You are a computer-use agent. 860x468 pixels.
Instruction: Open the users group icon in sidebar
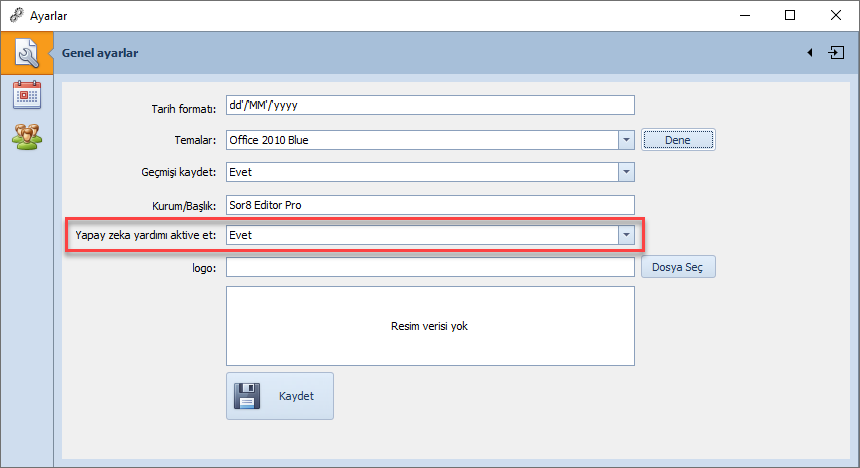pos(26,135)
